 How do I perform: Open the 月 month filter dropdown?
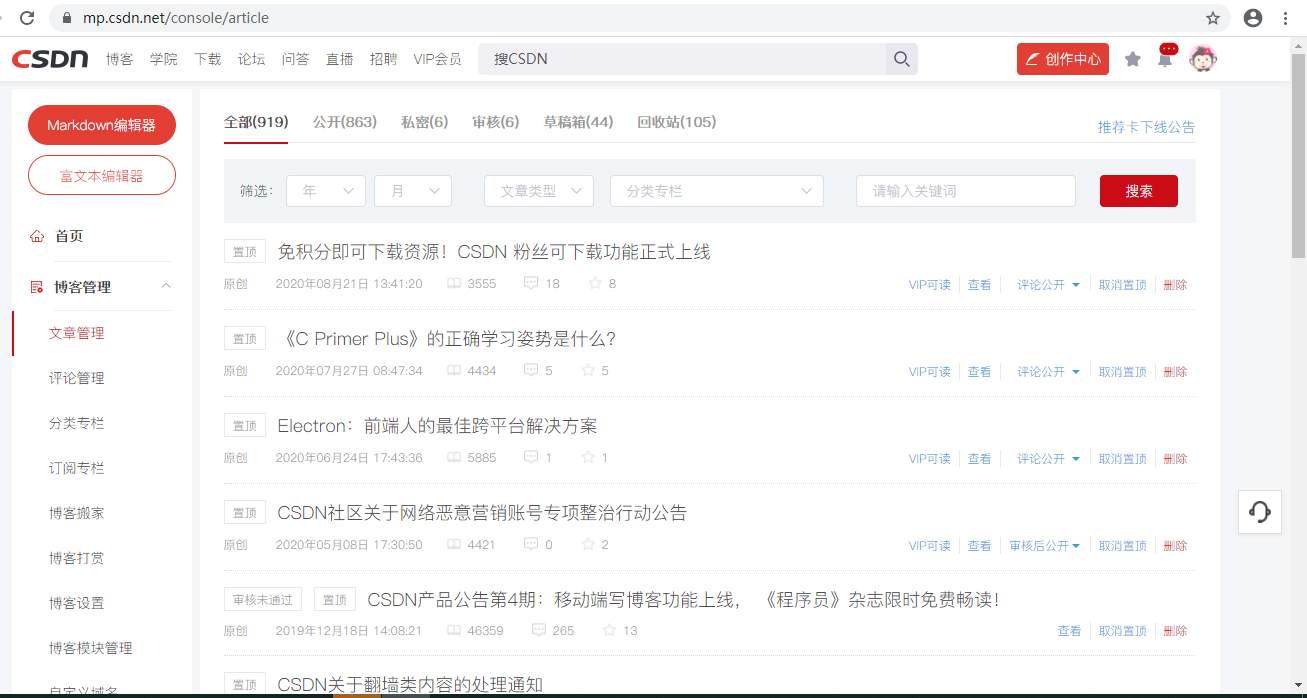click(413, 191)
